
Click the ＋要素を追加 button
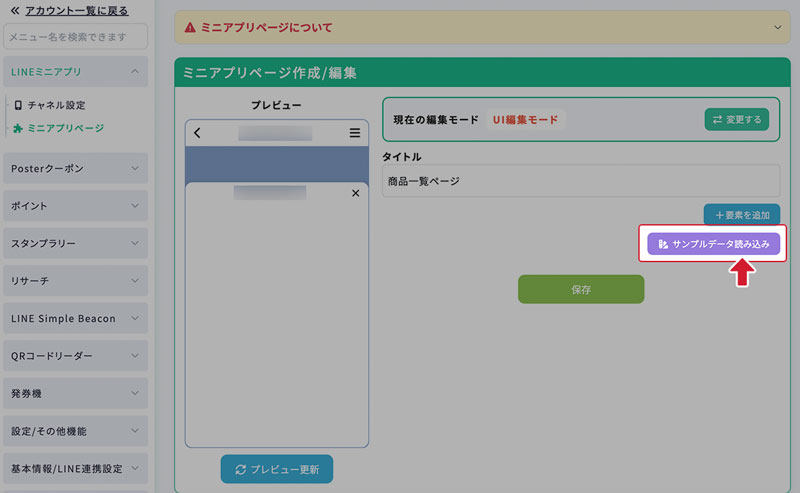click(x=741, y=215)
